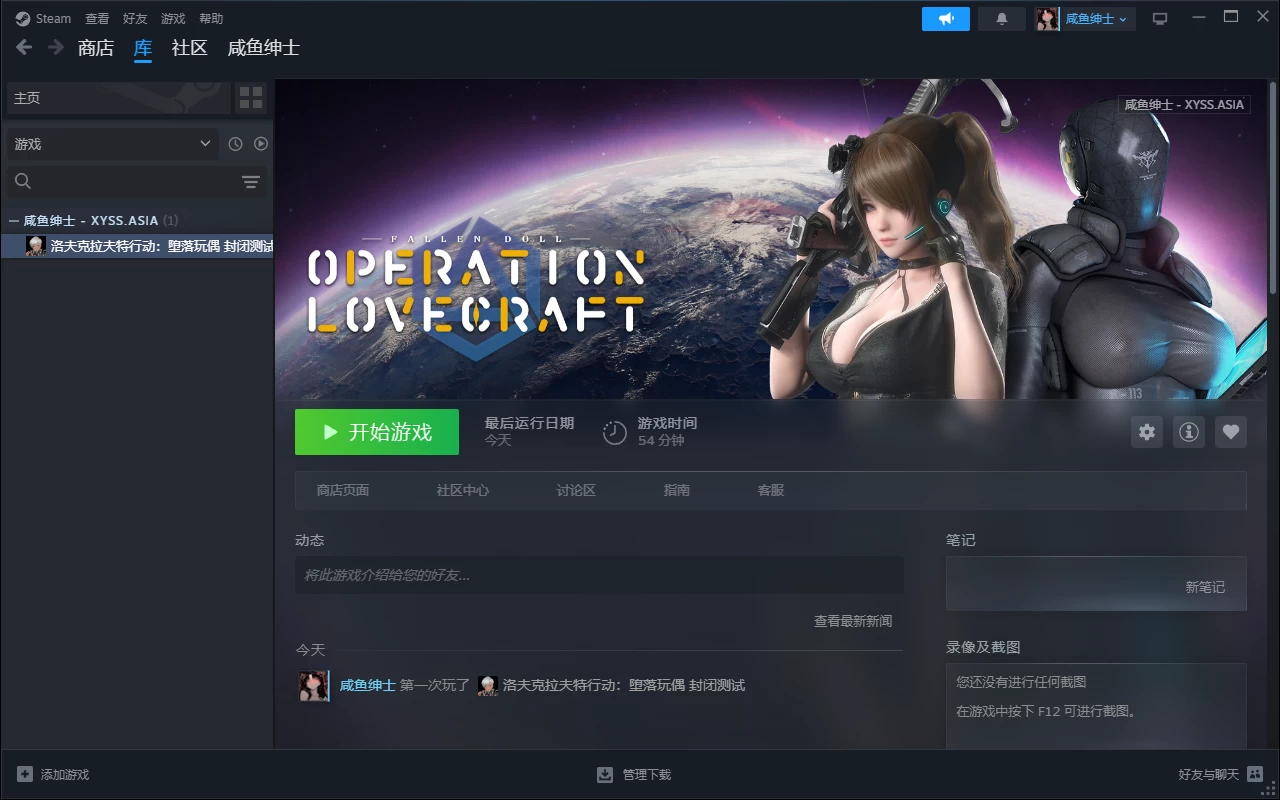The width and height of the screenshot is (1280, 800).
Task: Open the 游戏 collection type dropdown
Action: (111, 143)
